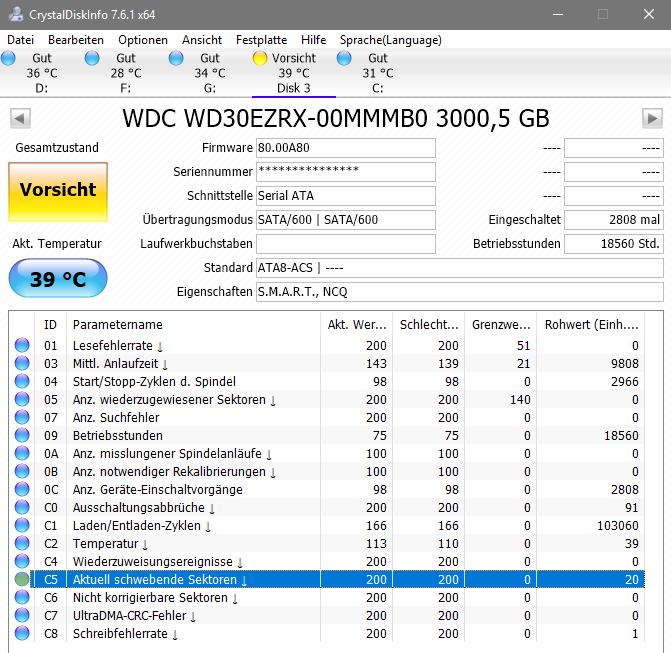Click the empty Laufwerkbuchstaben field

tap(346, 244)
